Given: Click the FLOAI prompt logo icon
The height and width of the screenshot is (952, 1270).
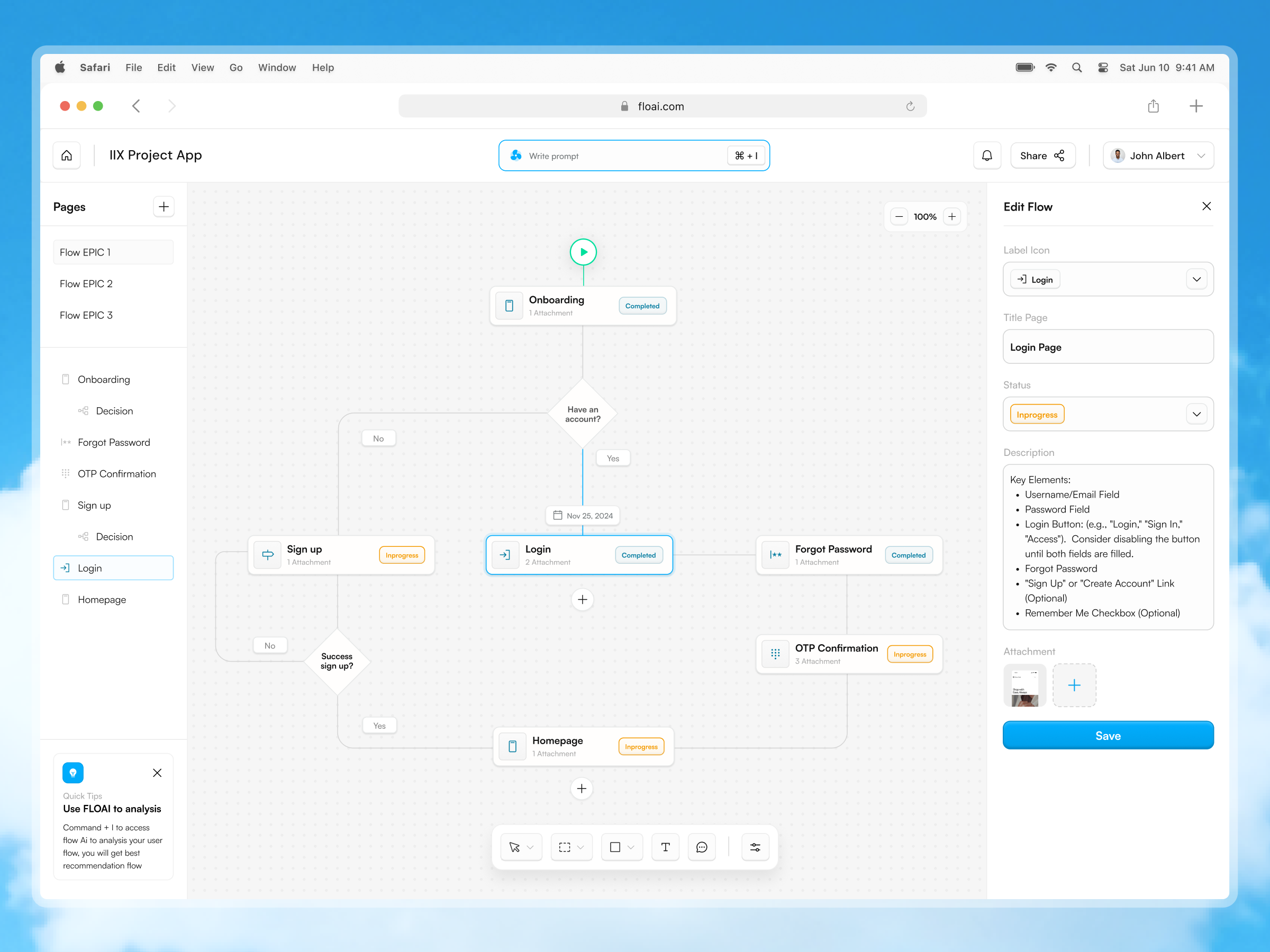Looking at the screenshot, I should click(x=515, y=155).
